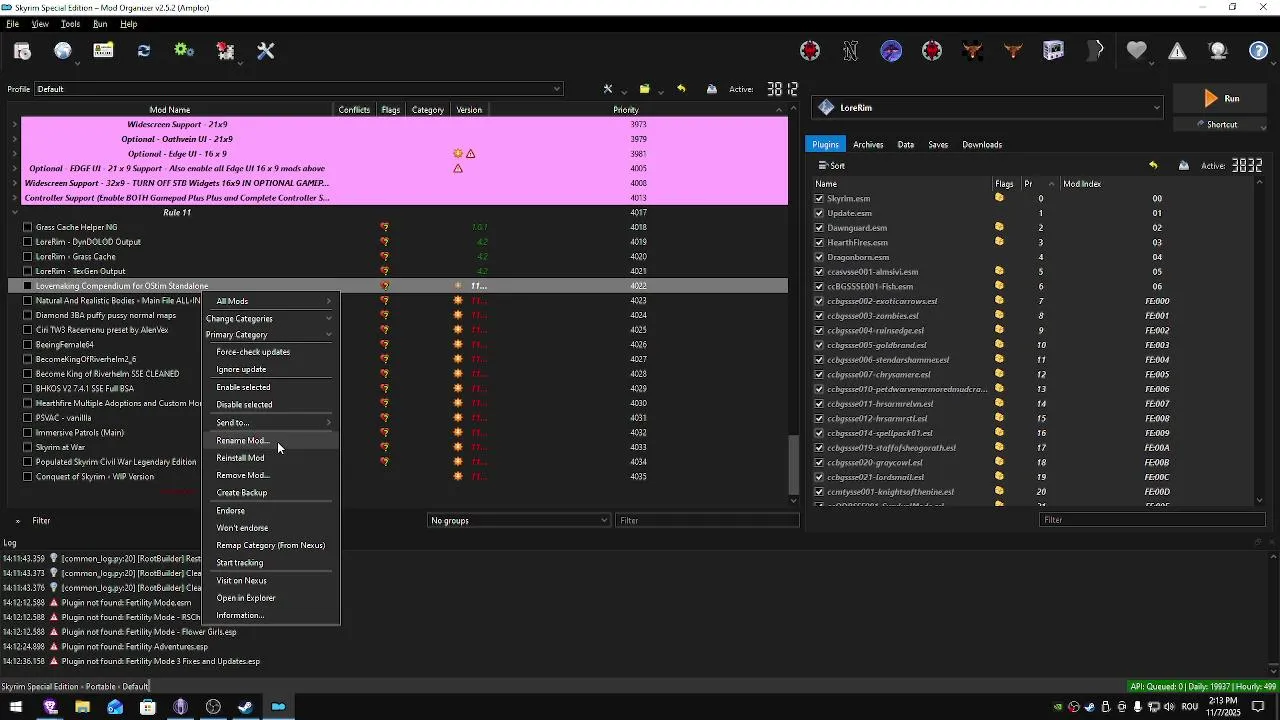Click the heart Endorse toolbar icon
Screen dimensions: 1280x720
click(1136, 51)
